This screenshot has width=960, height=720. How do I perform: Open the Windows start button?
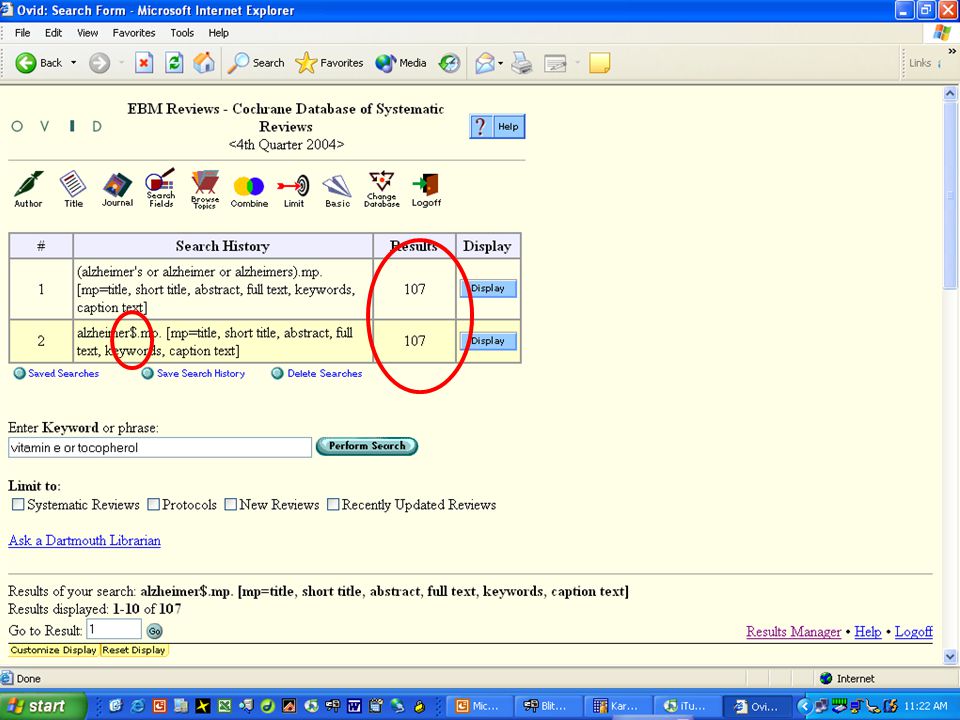[43, 706]
